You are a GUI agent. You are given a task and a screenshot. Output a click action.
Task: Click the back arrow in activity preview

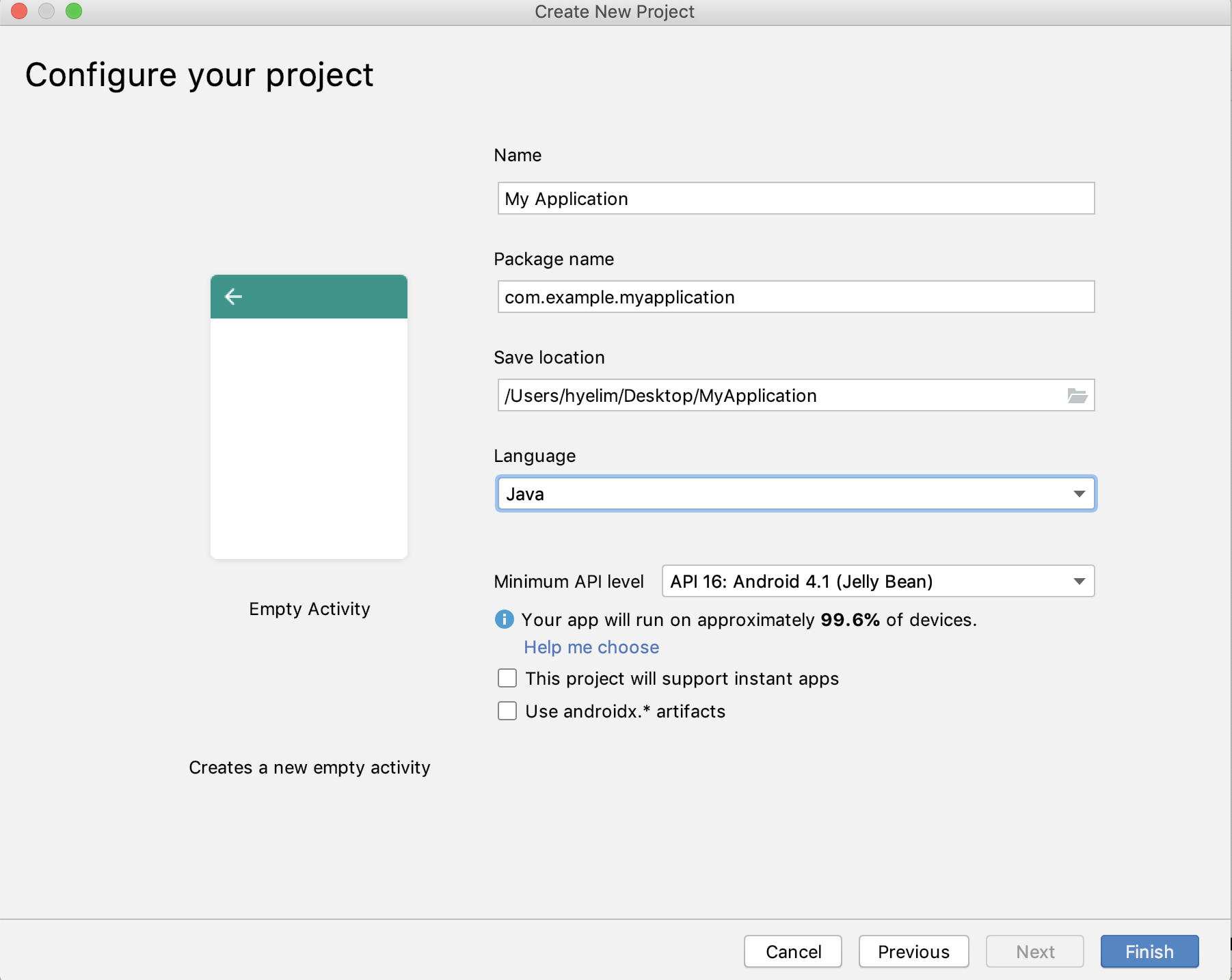click(x=234, y=297)
